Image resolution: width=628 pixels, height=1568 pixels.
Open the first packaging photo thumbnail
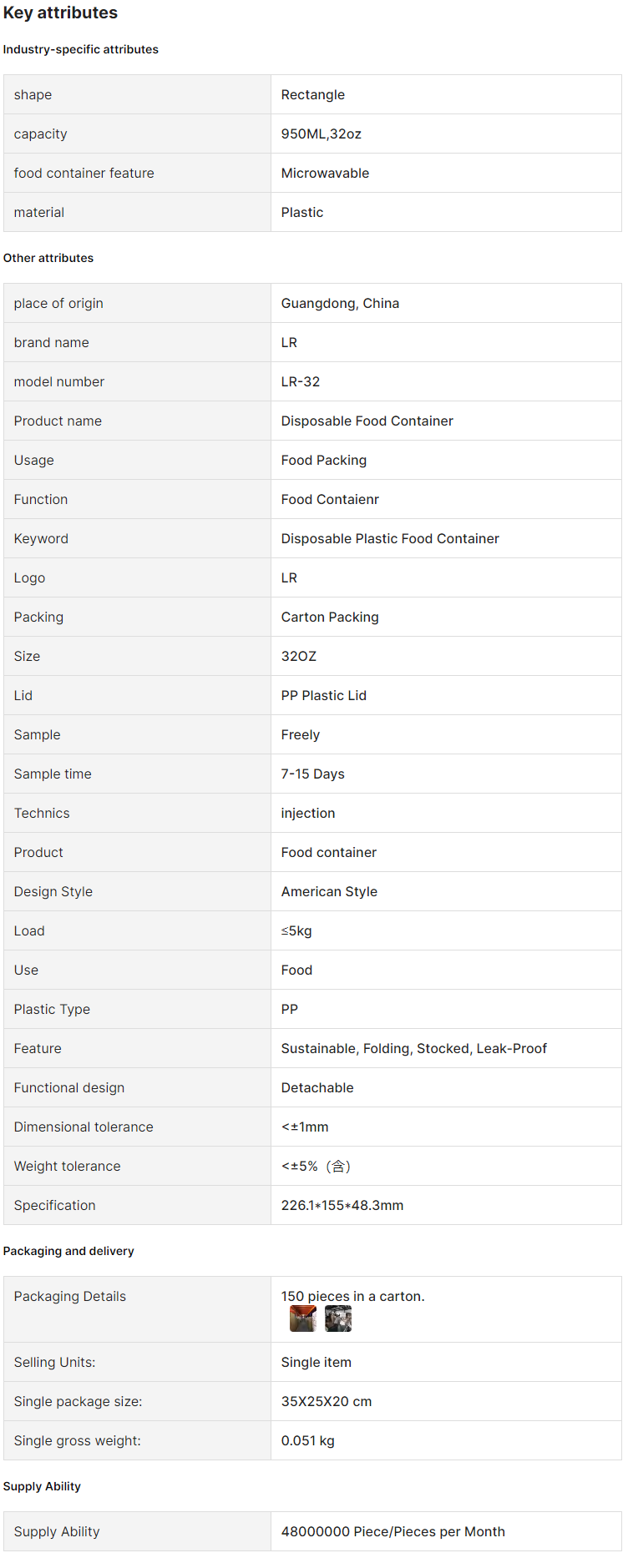(302, 1318)
